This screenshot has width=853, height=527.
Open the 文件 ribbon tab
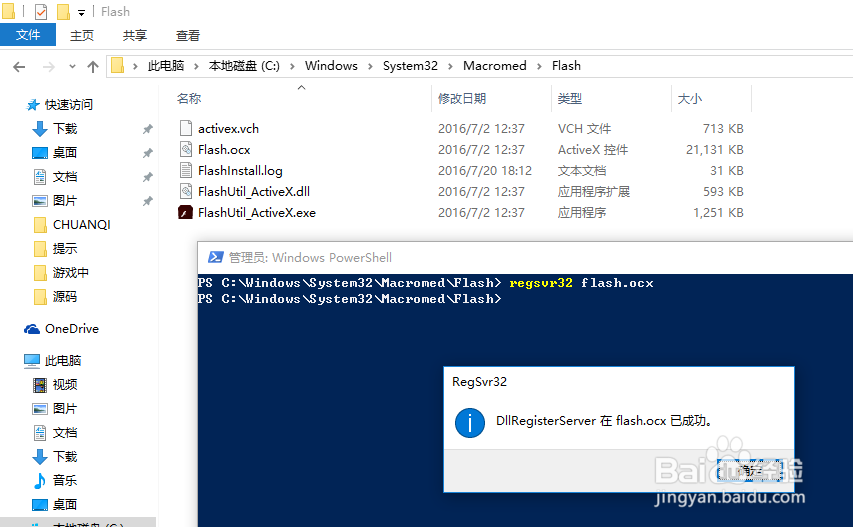[28, 35]
